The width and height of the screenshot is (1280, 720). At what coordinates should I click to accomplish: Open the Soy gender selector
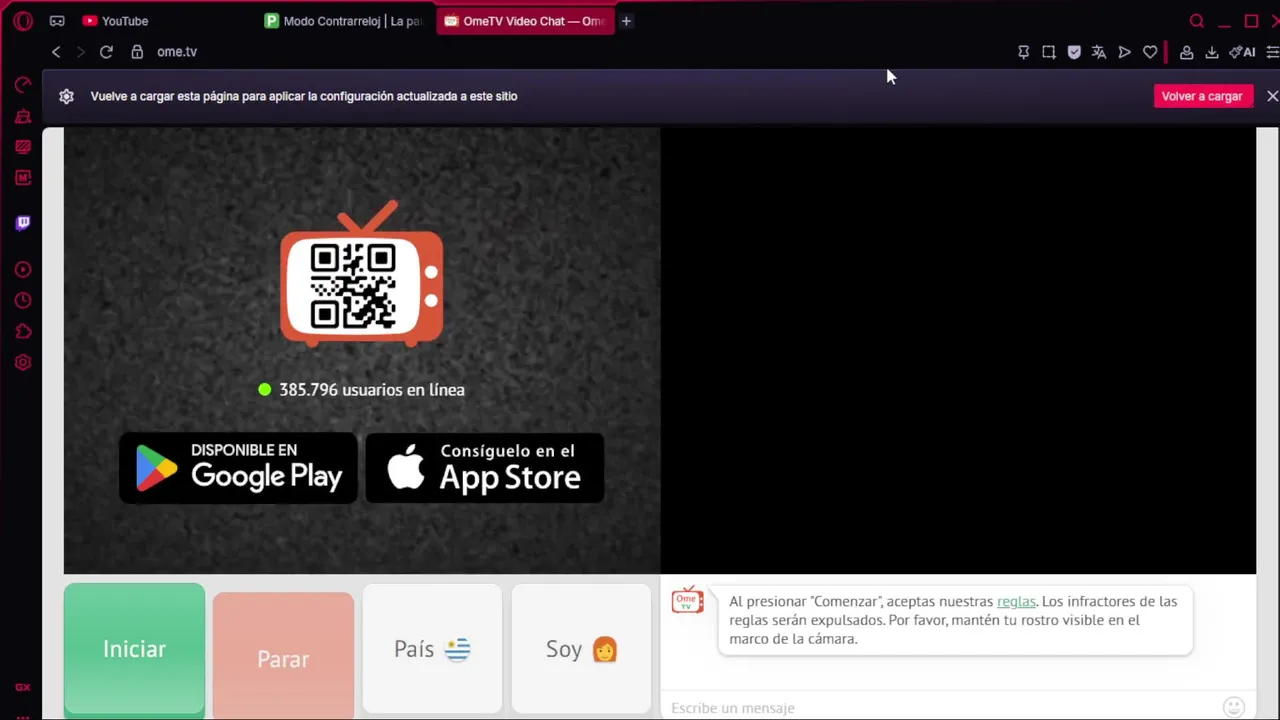581,650
